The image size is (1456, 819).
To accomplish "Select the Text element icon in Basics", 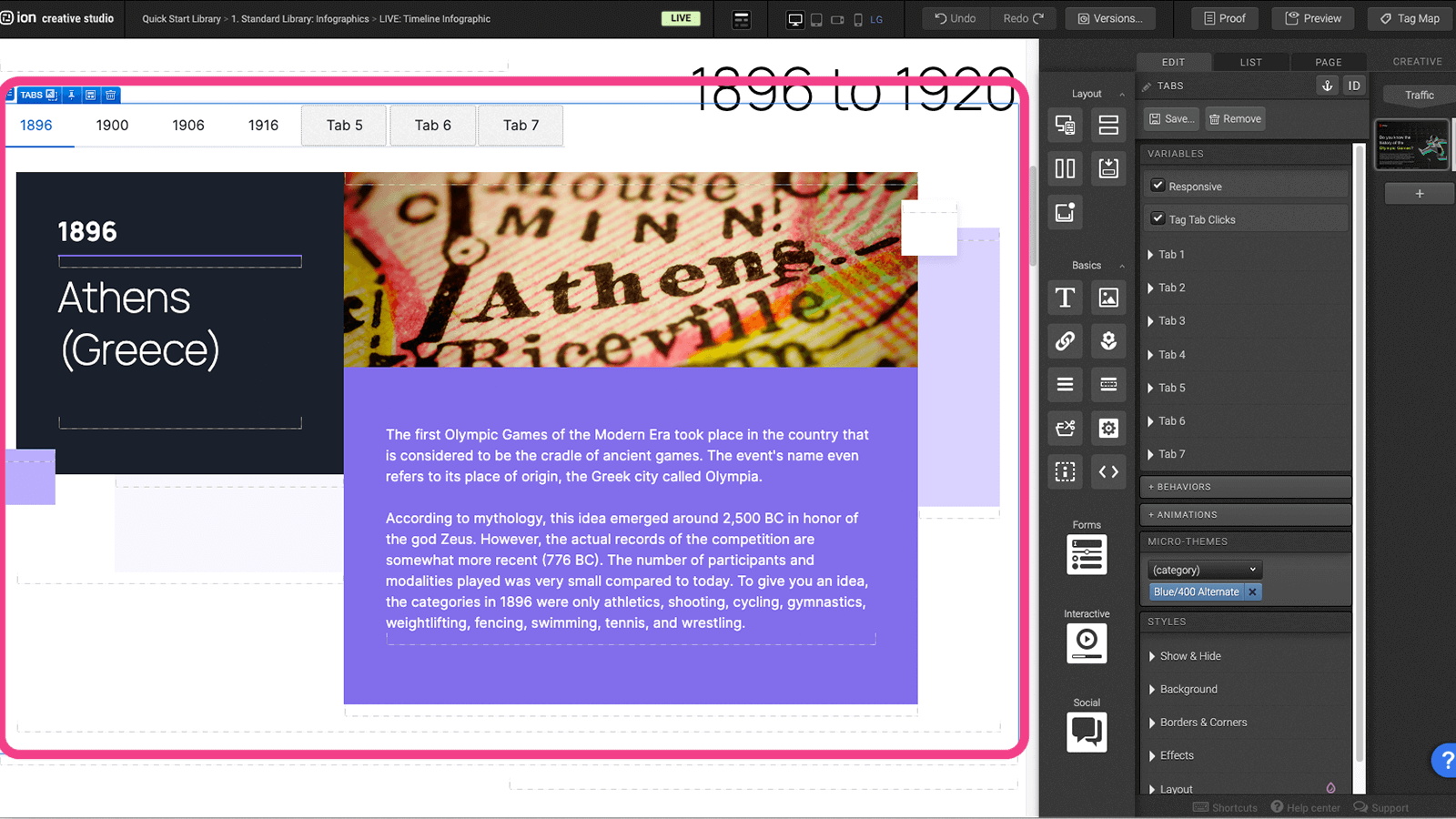I will point(1065,298).
